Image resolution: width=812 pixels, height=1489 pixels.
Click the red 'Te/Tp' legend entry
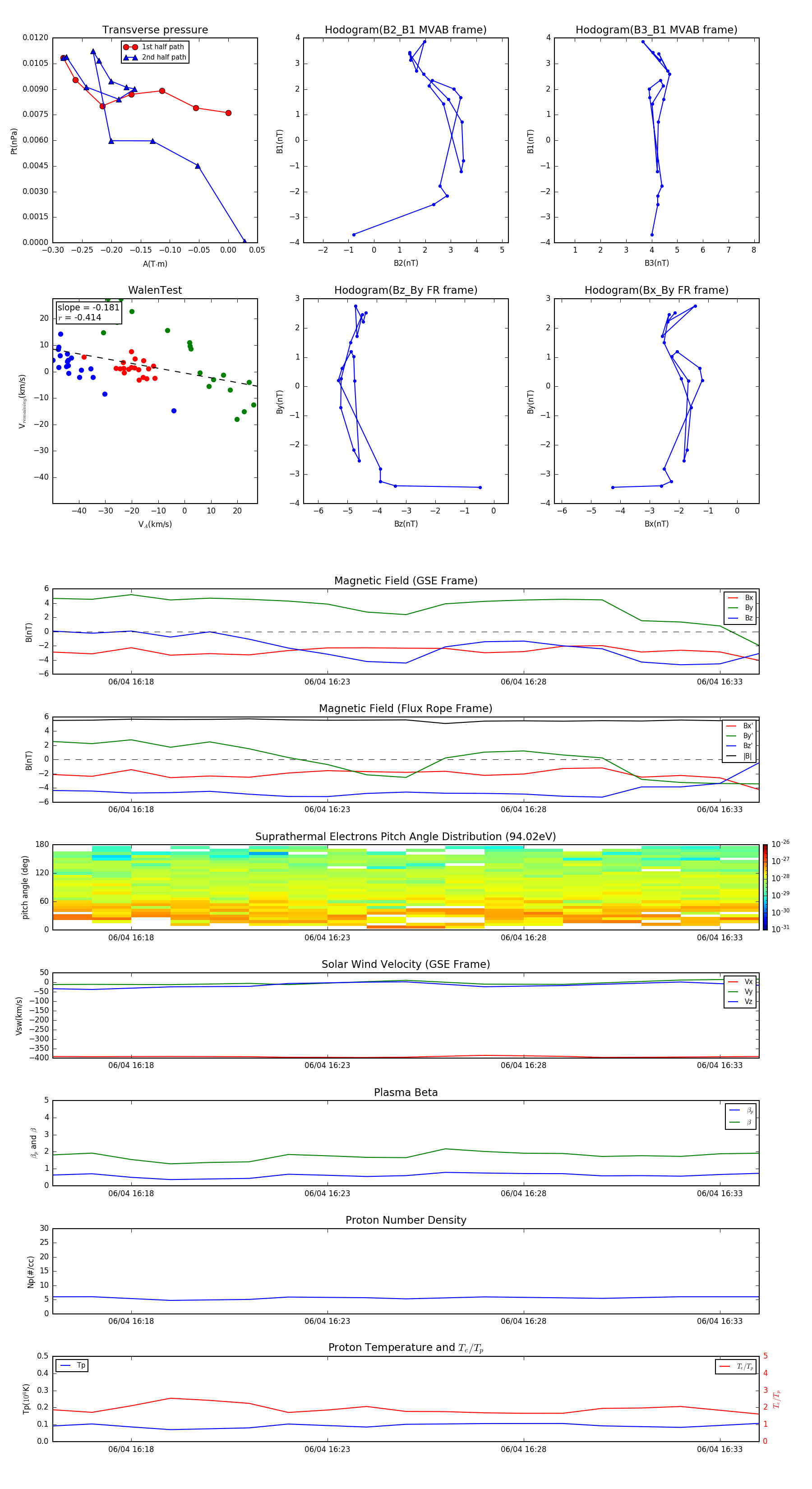[737, 1366]
